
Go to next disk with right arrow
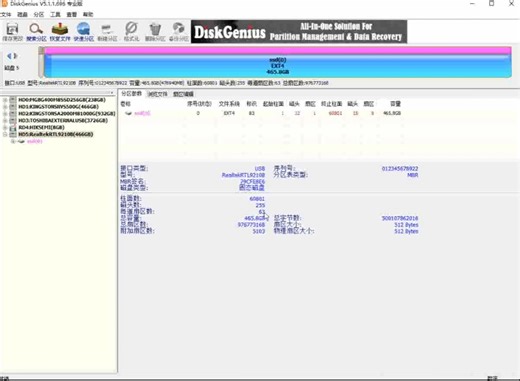[x=15, y=56]
